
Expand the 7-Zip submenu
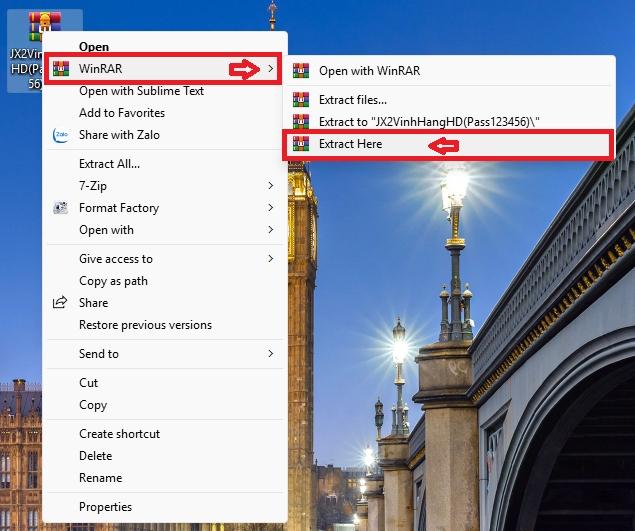(x=271, y=186)
